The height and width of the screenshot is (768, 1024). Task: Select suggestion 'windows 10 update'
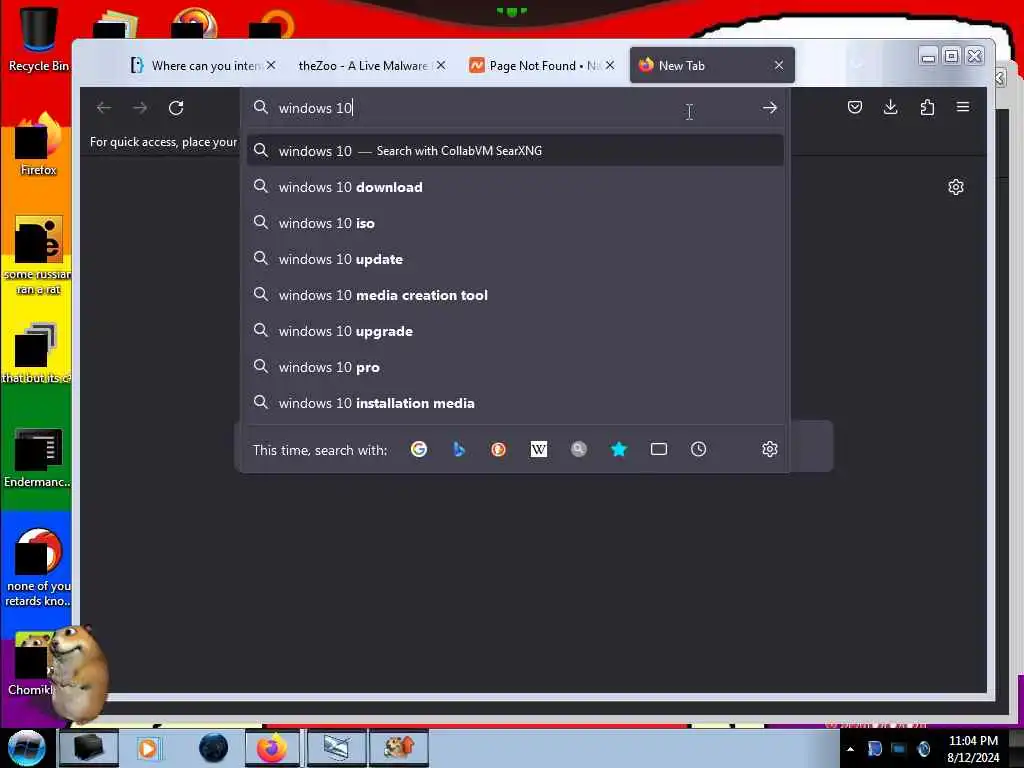point(515,259)
